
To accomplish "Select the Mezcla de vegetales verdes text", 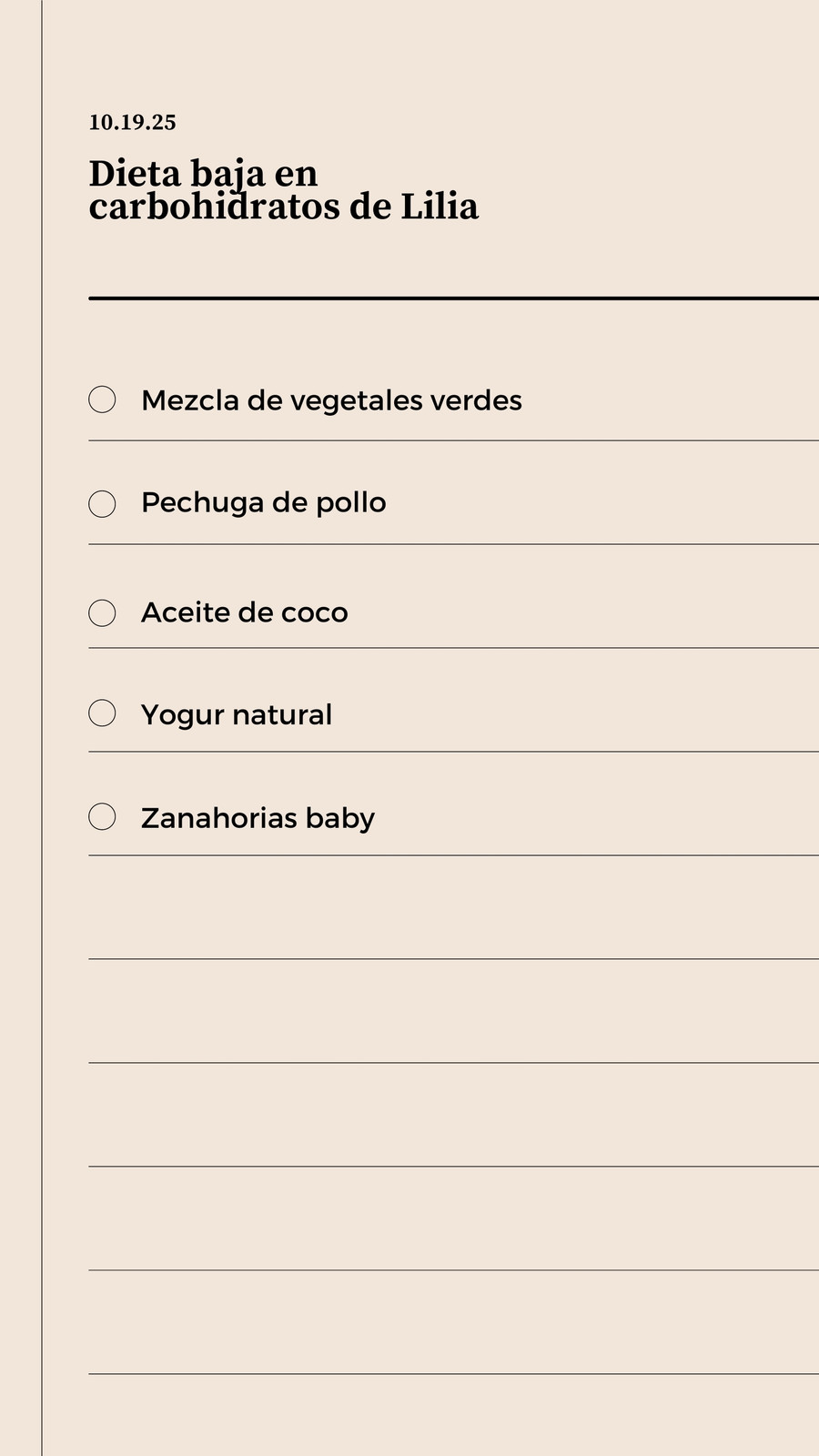I will [331, 400].
